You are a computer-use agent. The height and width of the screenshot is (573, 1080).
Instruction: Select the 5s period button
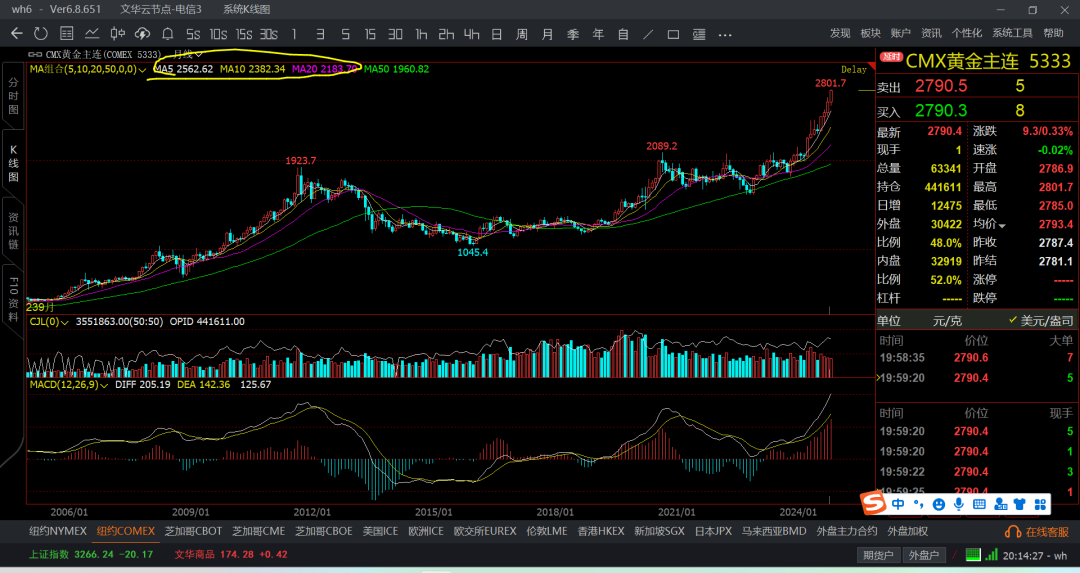[193, 34]
